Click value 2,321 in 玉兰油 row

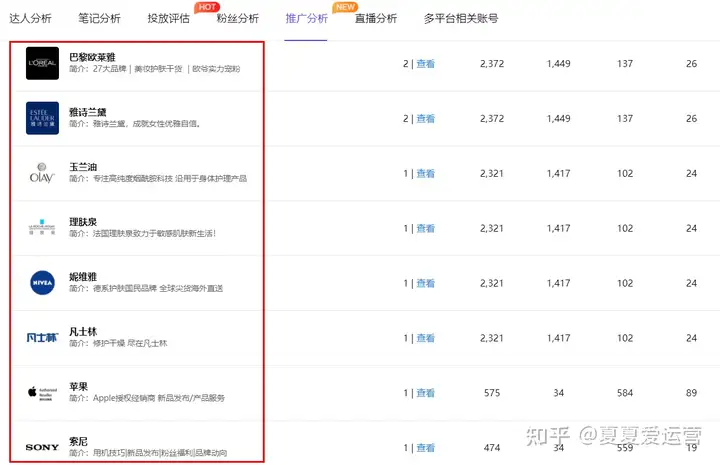click(492, 174)
